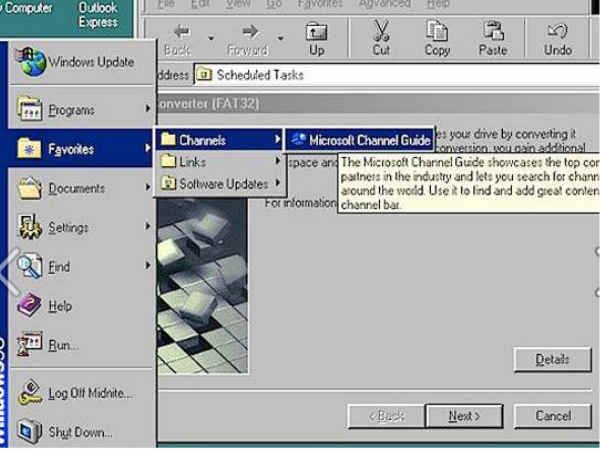Click the Back arrow toolbar icon
The width and height of the screenshot is (600, 450).
(x=181, y=31)
